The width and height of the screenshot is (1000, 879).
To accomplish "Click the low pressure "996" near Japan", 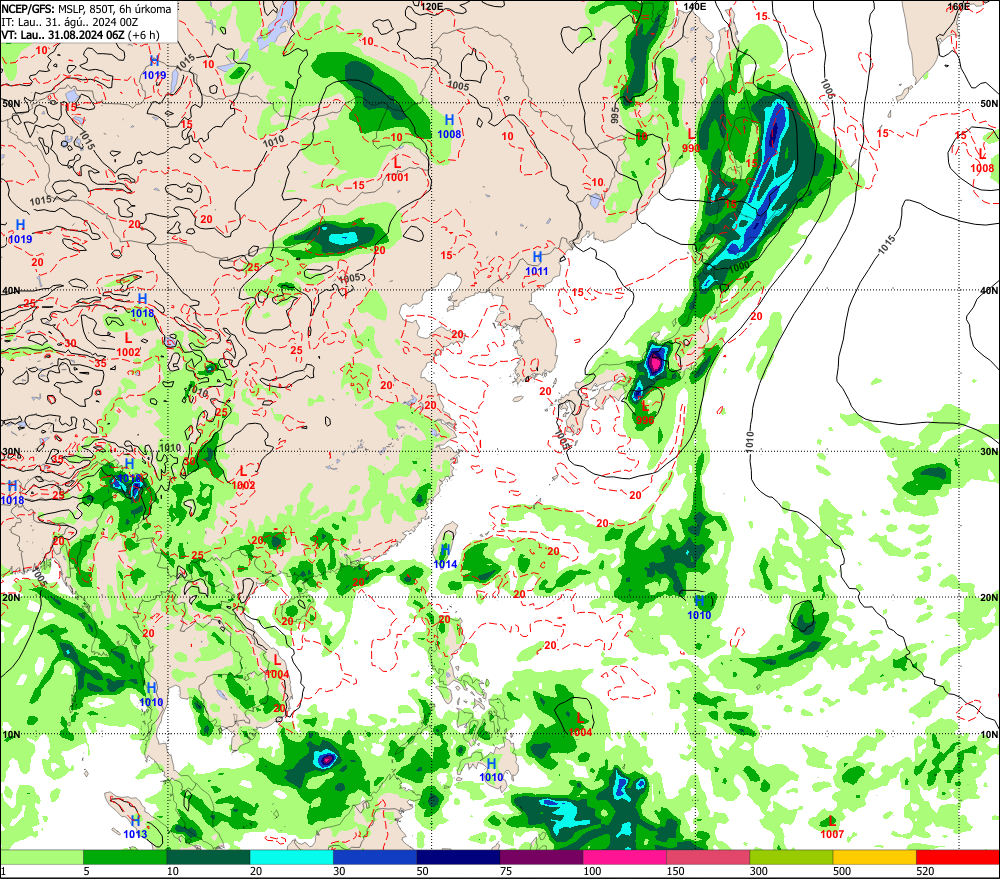I will (x=645, y=420).
